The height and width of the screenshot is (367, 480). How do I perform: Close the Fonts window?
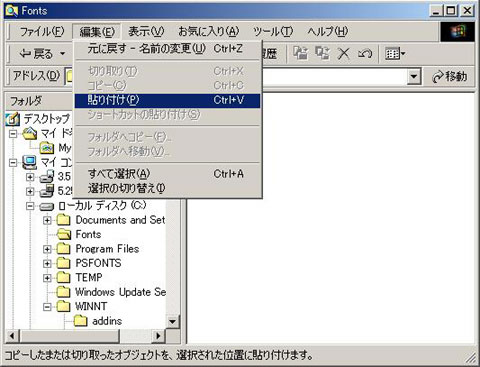[467, 11]
